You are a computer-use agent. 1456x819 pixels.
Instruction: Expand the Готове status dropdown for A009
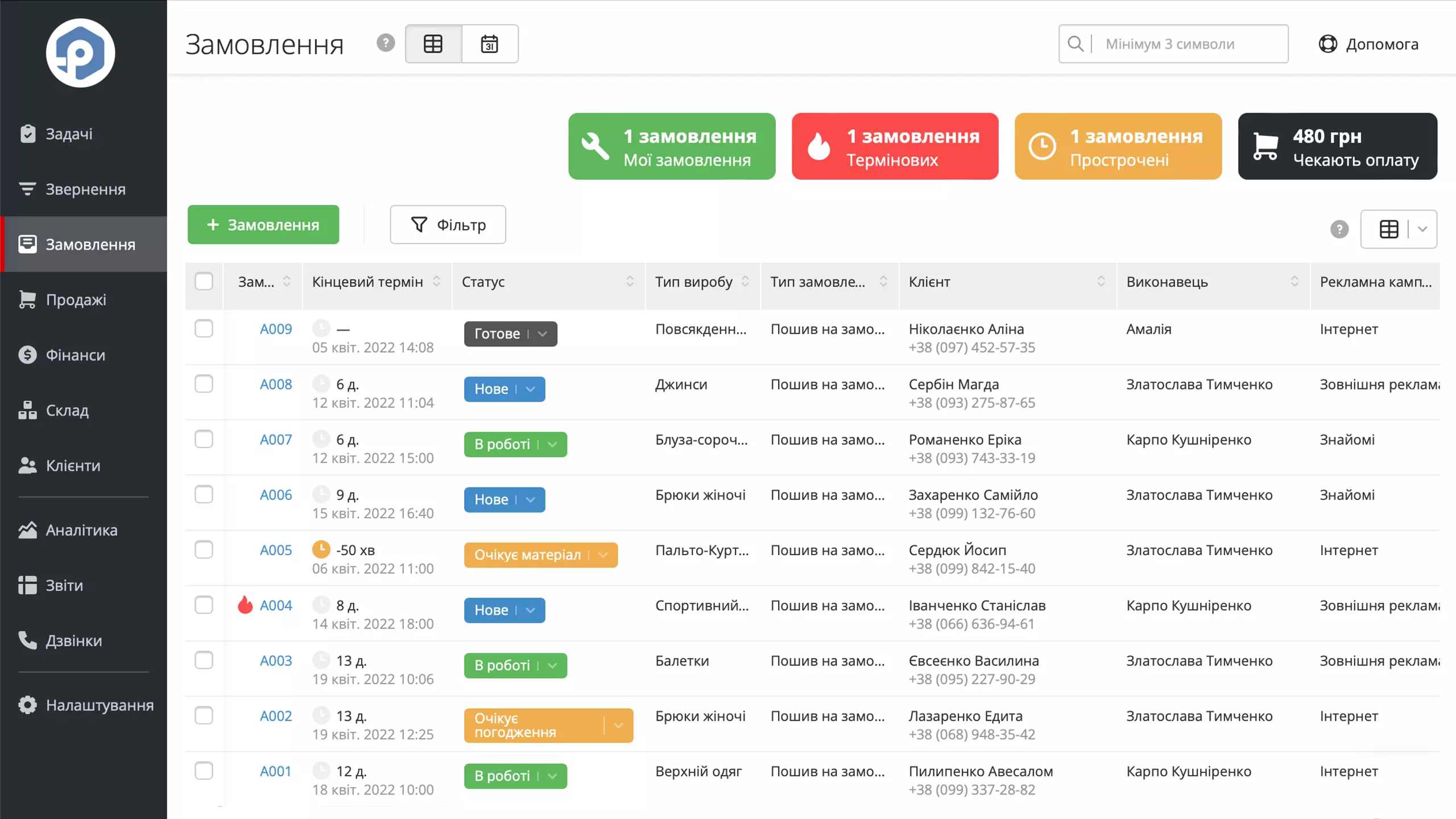[x=543, y=334]
